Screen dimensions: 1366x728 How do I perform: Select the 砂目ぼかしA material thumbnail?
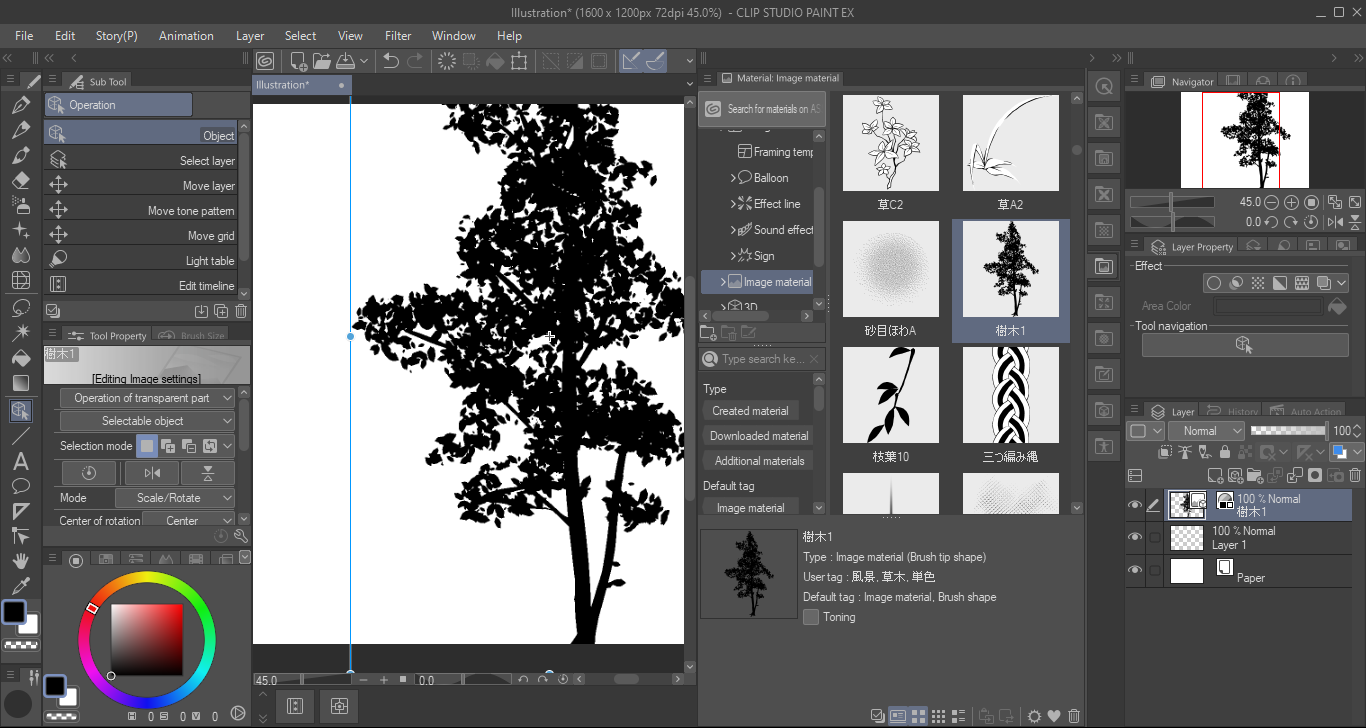click(x=890, y=268)
